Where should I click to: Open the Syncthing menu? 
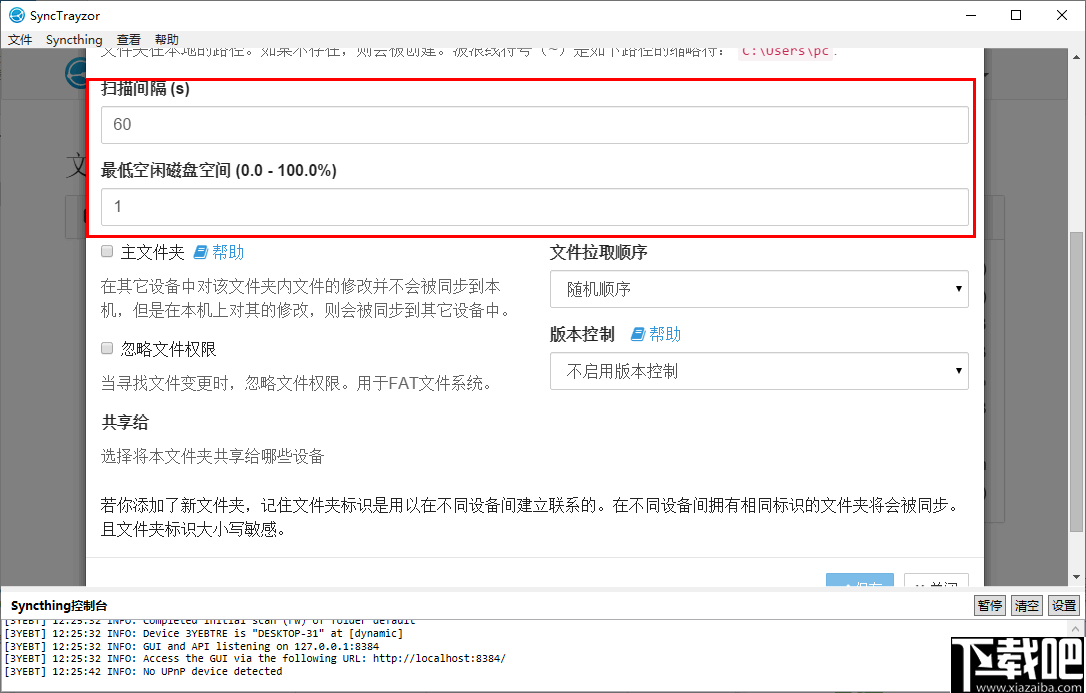pos(73,39)
